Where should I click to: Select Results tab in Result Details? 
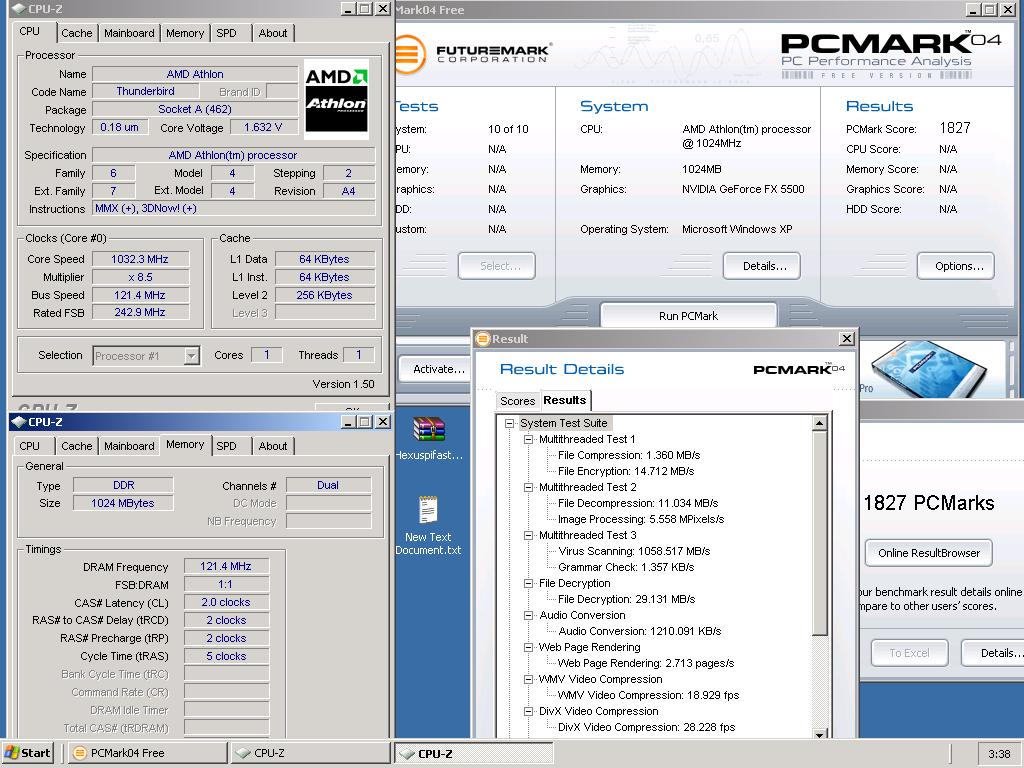click(x=565, y=400)
